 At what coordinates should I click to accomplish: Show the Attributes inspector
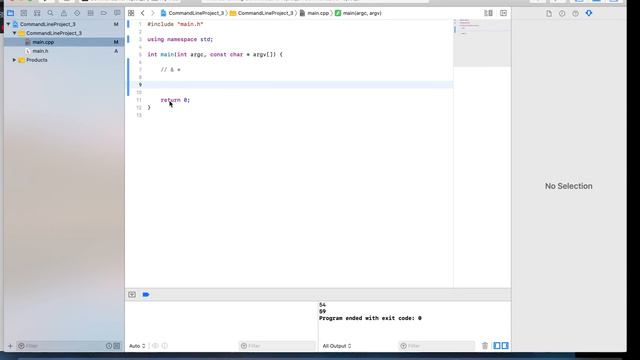(589, 13)
